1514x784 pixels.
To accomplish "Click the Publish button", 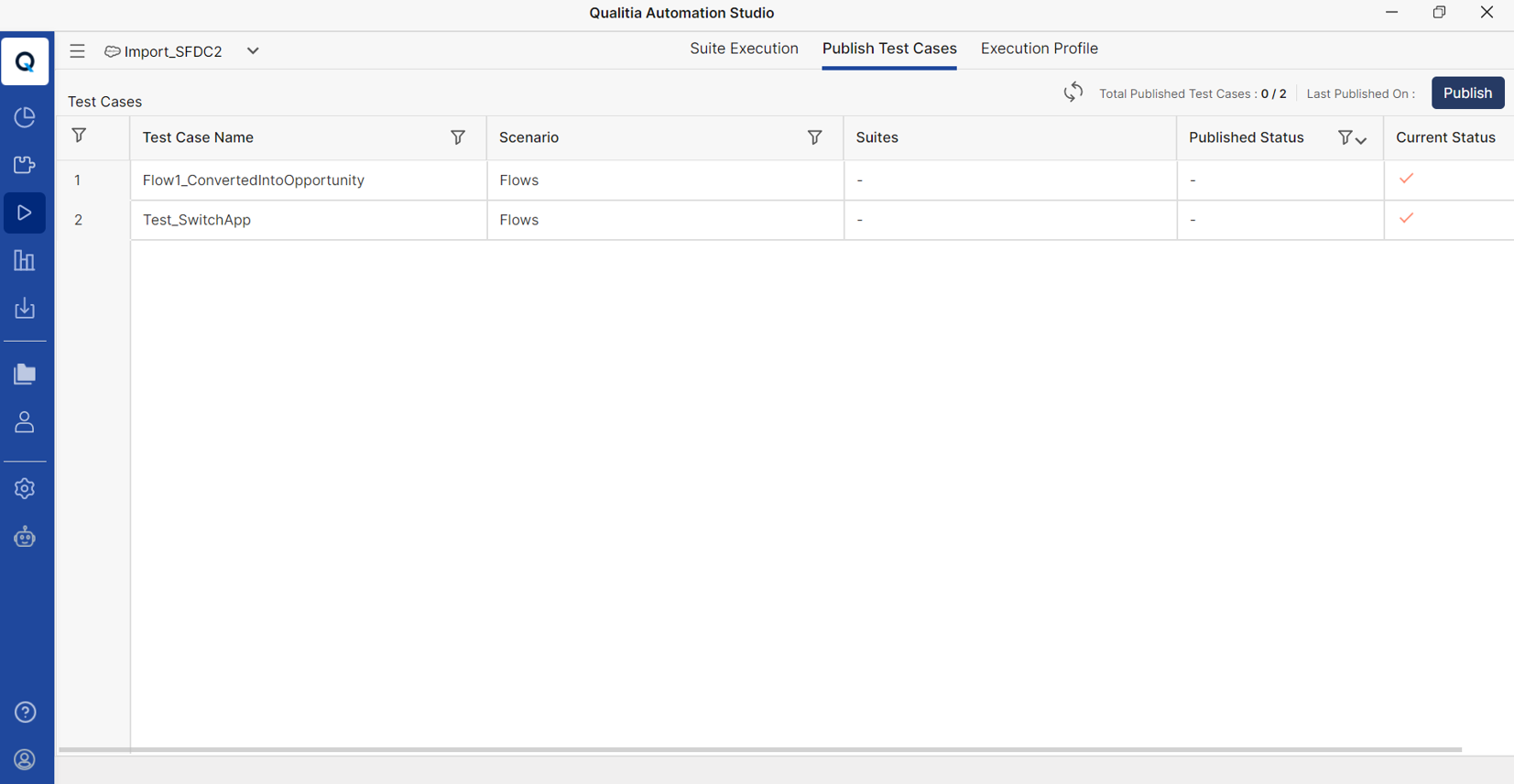I will [1467, 93].
